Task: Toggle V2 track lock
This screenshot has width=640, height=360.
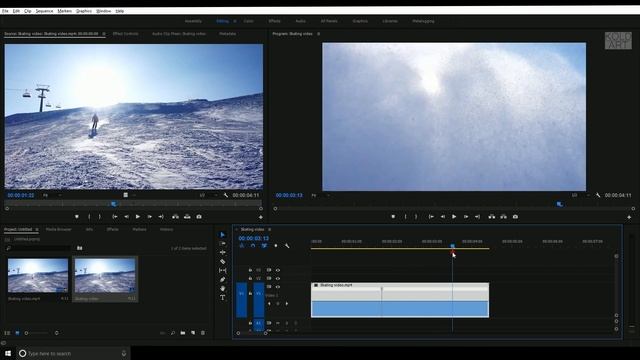Action: pyautogui.click(x=250, y=278)
